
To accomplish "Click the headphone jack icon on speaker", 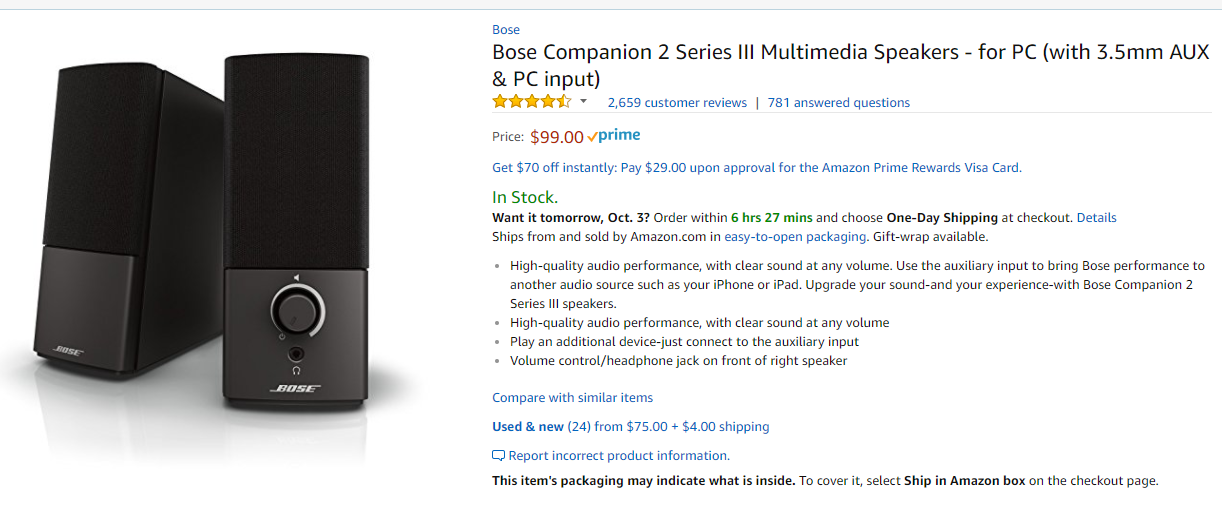I will [x=297, y=354].
